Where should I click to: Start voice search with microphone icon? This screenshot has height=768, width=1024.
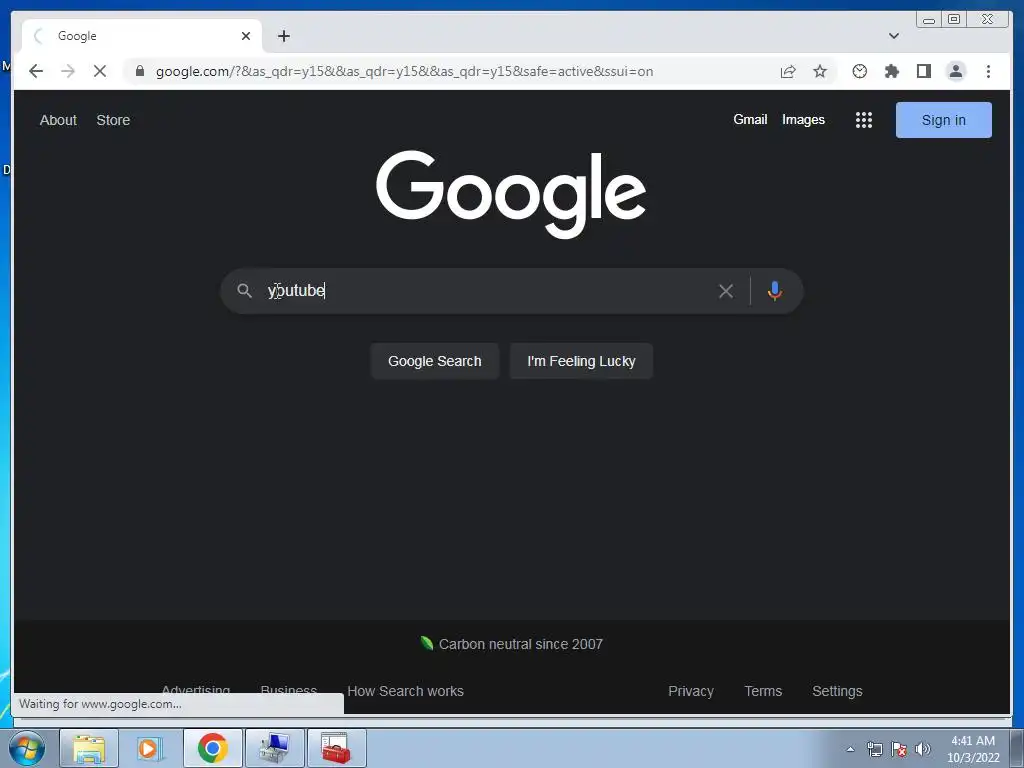click(x=775, y=291)
